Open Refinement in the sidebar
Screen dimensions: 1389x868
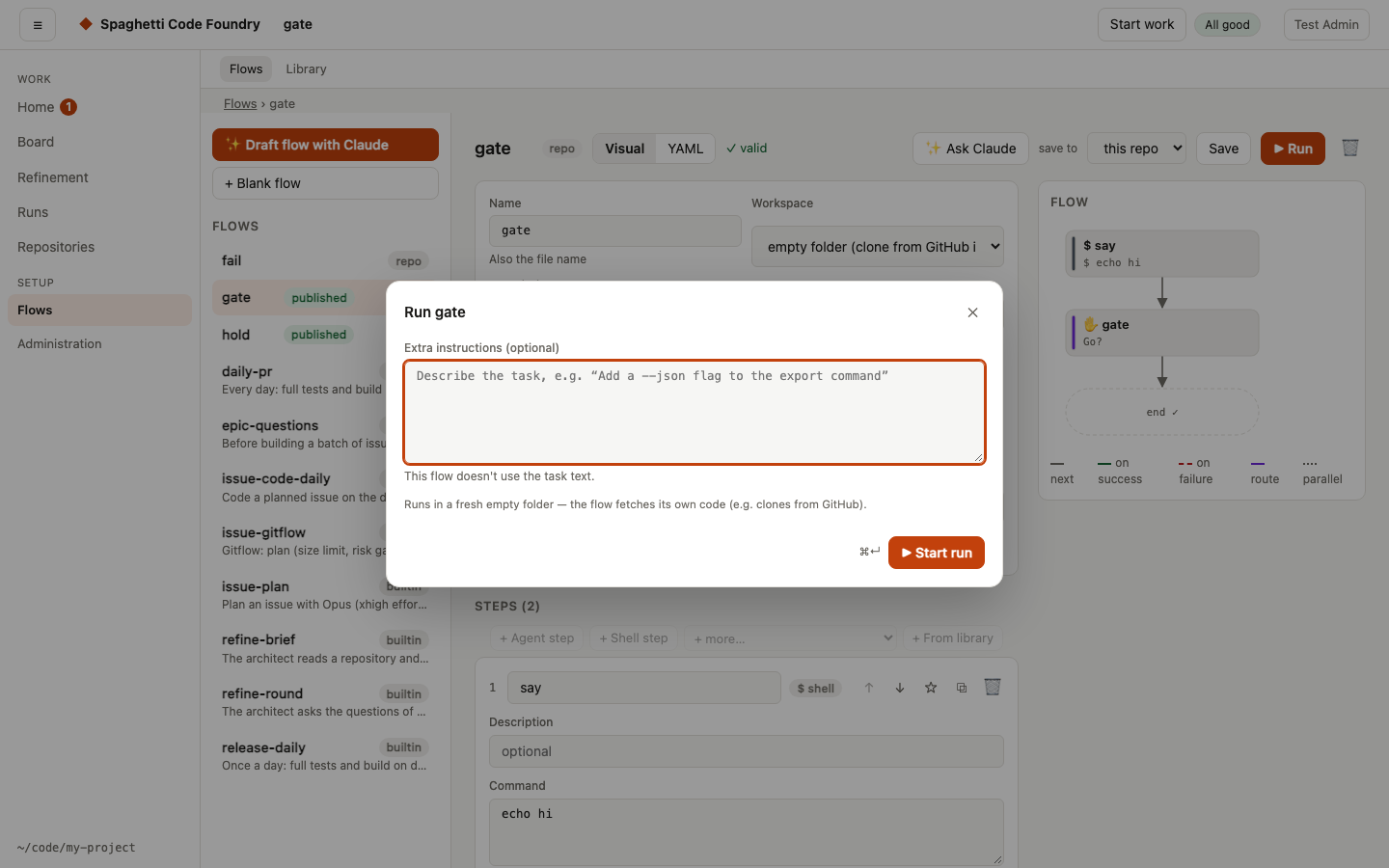point(99,177)
